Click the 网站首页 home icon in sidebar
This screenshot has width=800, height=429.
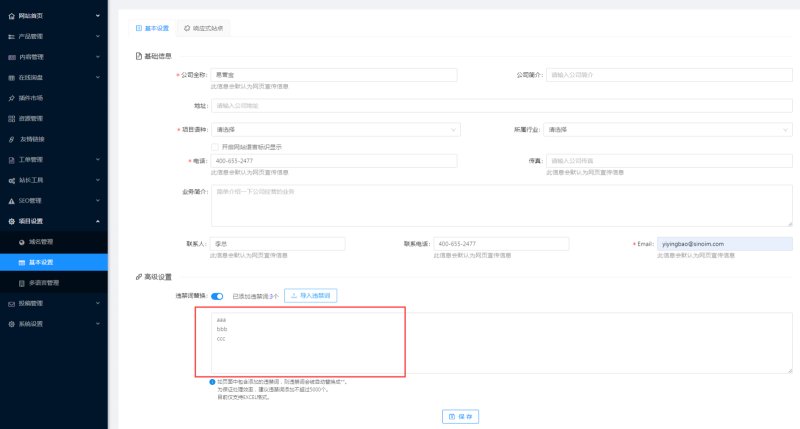pyautogui.click(x=11, y=16)
